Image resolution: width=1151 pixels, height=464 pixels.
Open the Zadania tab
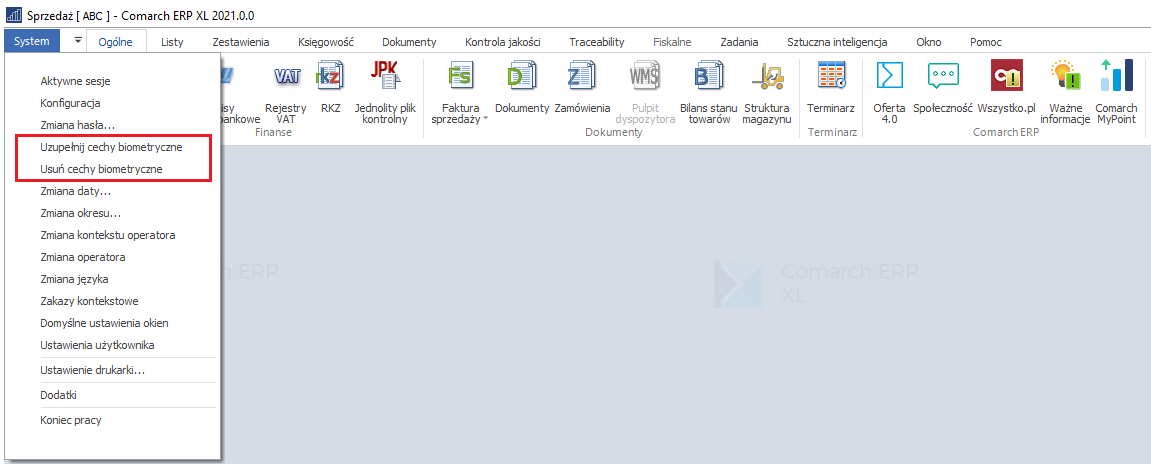click(739, 42)
